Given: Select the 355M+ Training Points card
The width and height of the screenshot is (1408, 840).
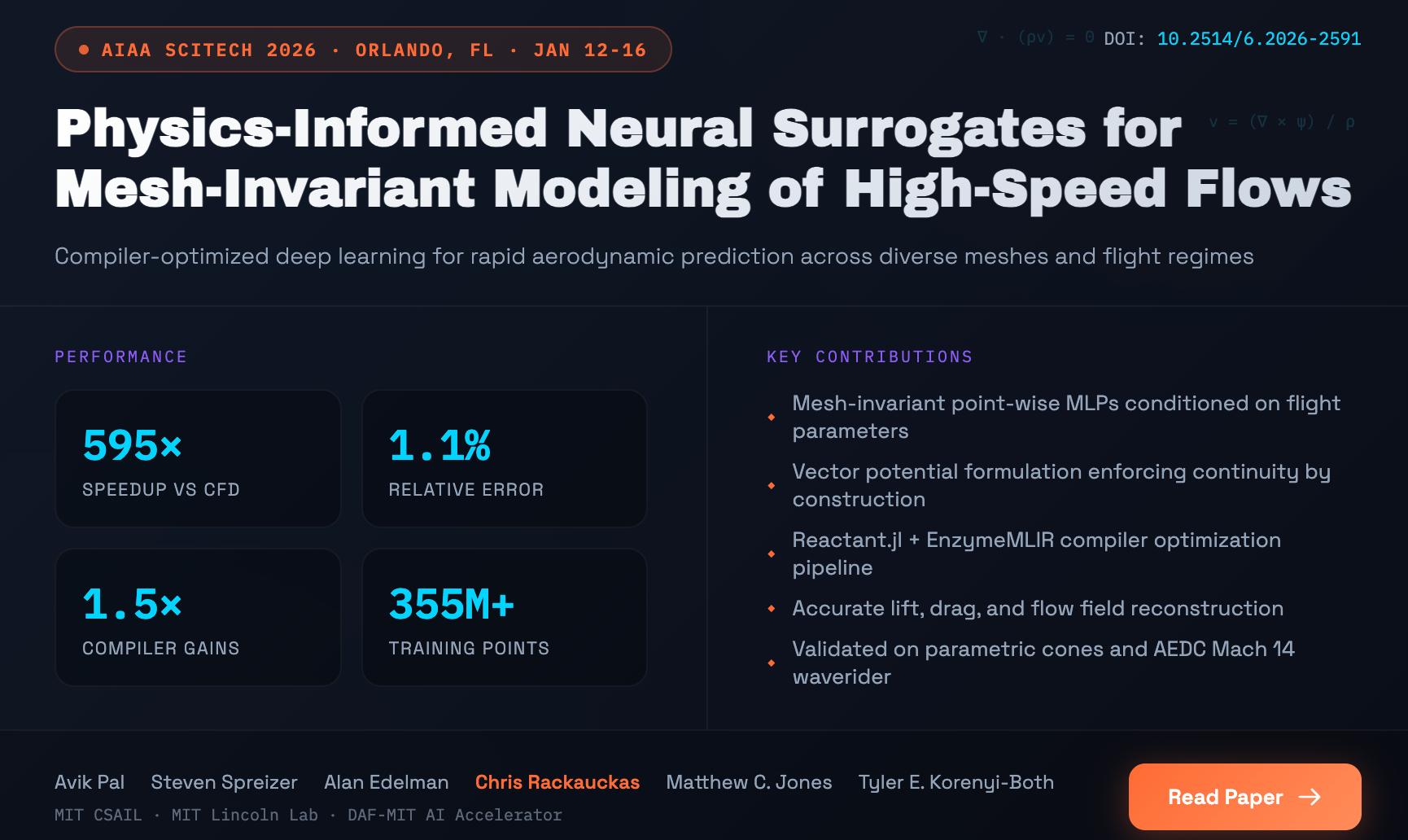Looking at the screenshot, I should click(x=504, y=617).
